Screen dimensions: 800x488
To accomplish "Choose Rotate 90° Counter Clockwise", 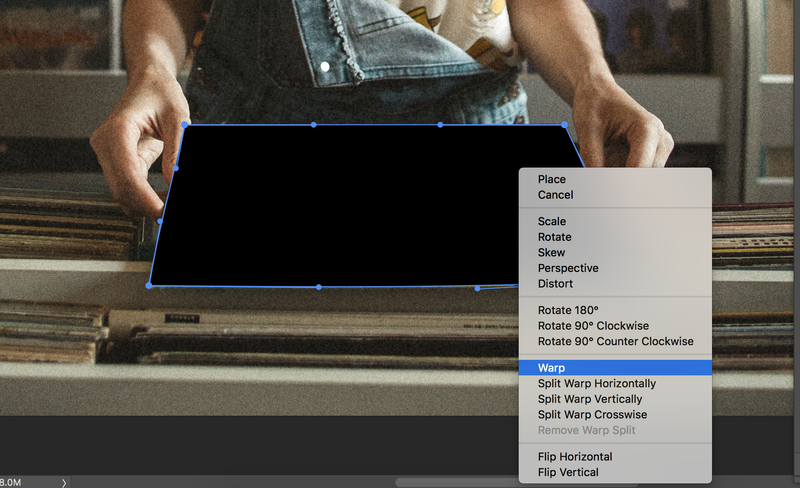I will tap(615, 341).
